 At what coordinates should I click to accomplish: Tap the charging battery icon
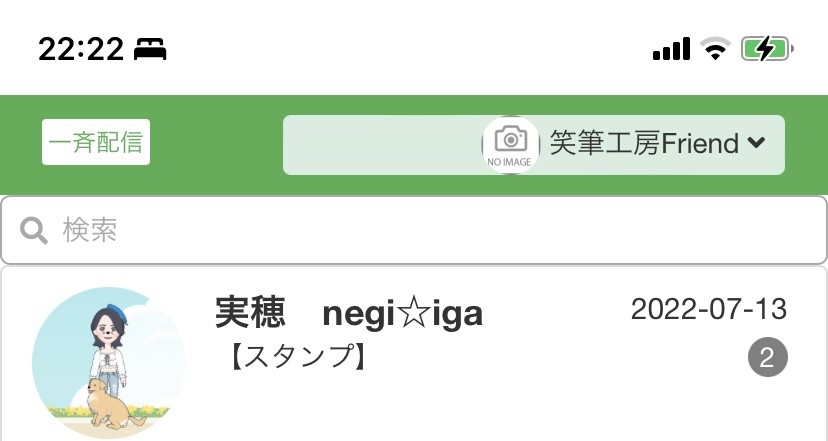[x=767, y=50]
